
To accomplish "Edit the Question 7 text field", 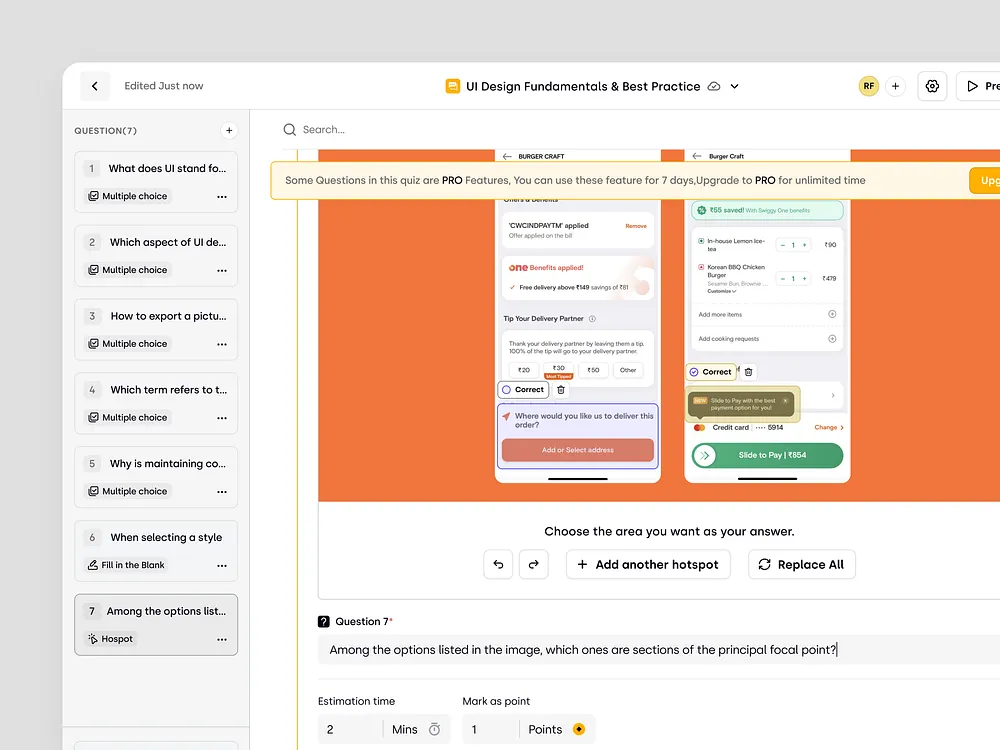I will click(x=659, y=650).
